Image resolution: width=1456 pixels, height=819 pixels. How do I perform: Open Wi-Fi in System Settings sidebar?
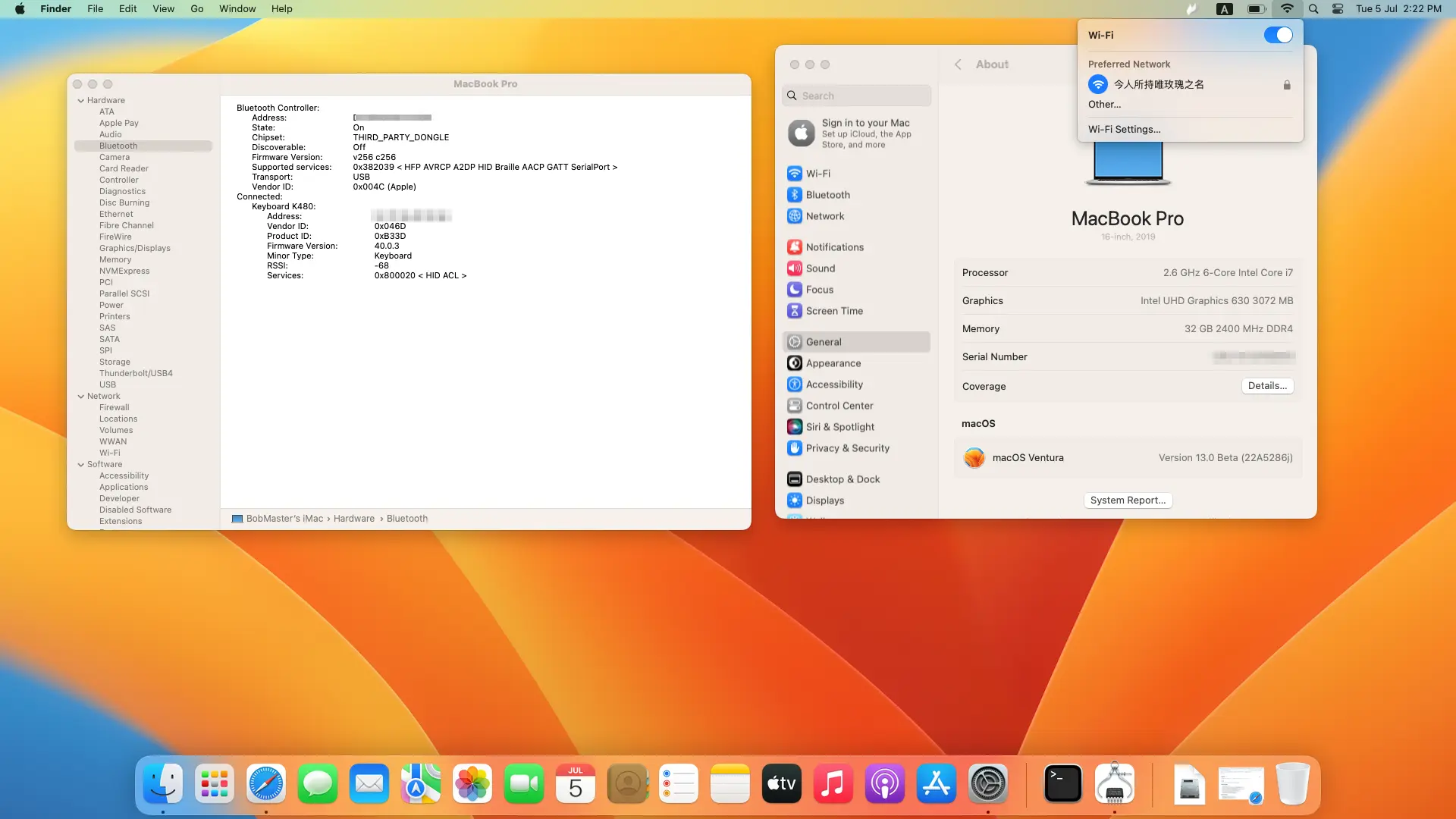(x=856, y=174)
